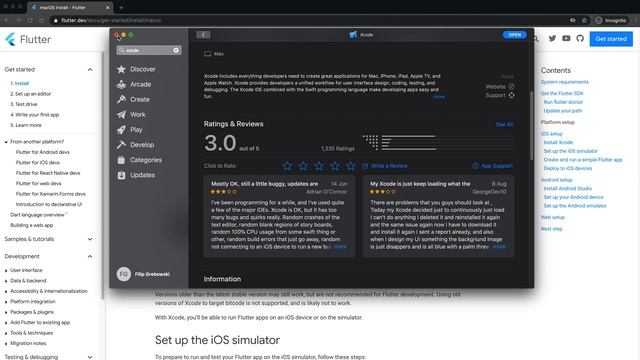Viewport: 640px width, 360px height.
Task: Reload the browser page
Action: (30, 20)
